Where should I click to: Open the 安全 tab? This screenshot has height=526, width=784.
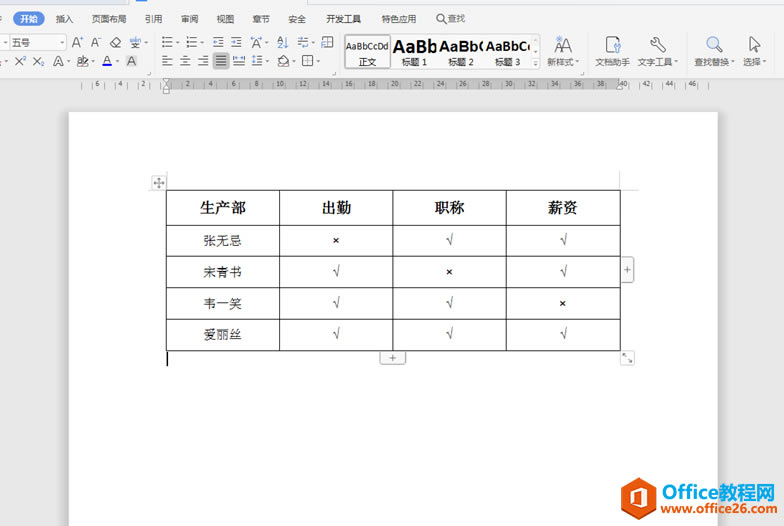[x=297, y=19]
